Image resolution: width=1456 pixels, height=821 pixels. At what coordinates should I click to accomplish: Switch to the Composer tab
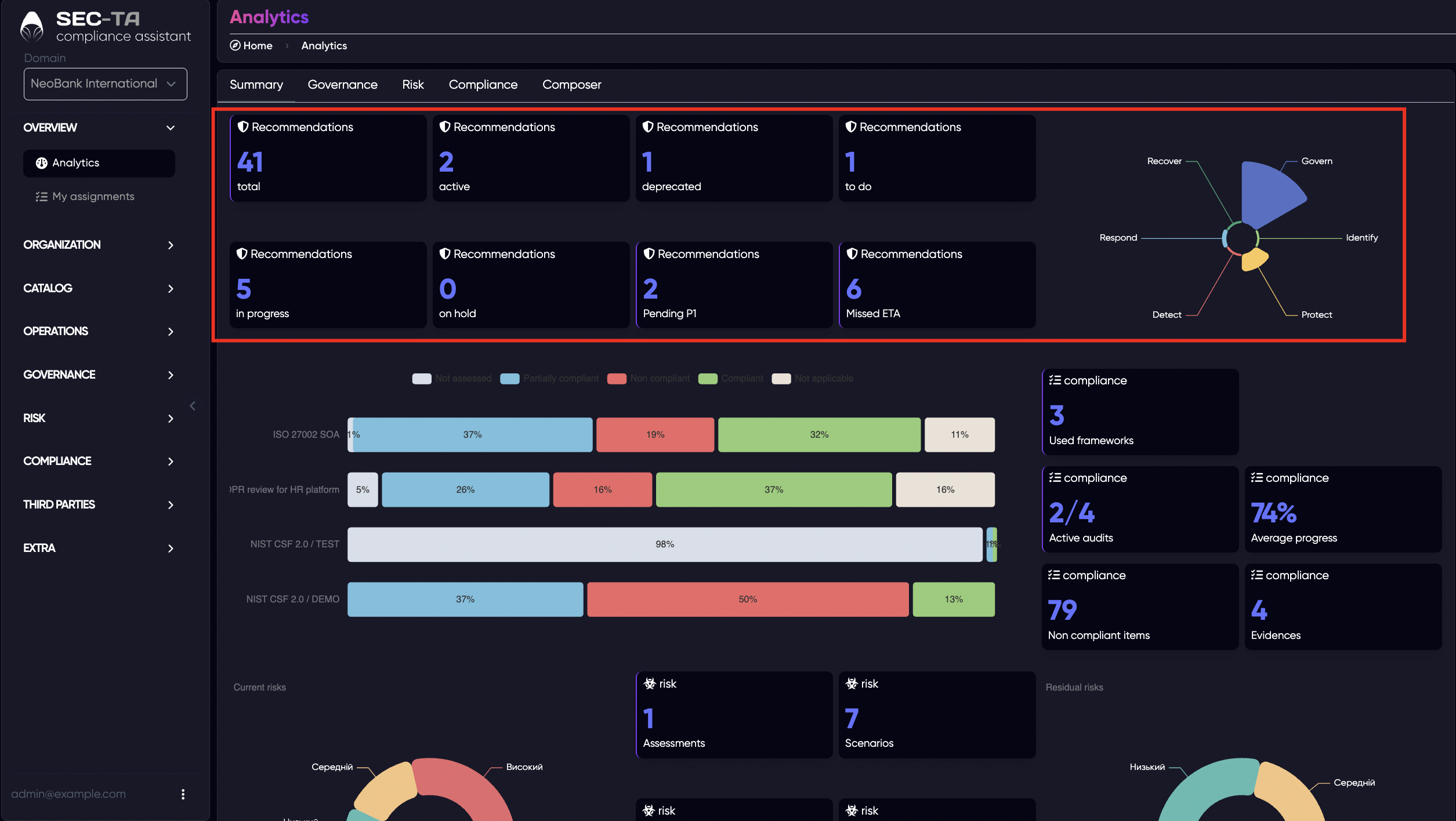(571, 85)
